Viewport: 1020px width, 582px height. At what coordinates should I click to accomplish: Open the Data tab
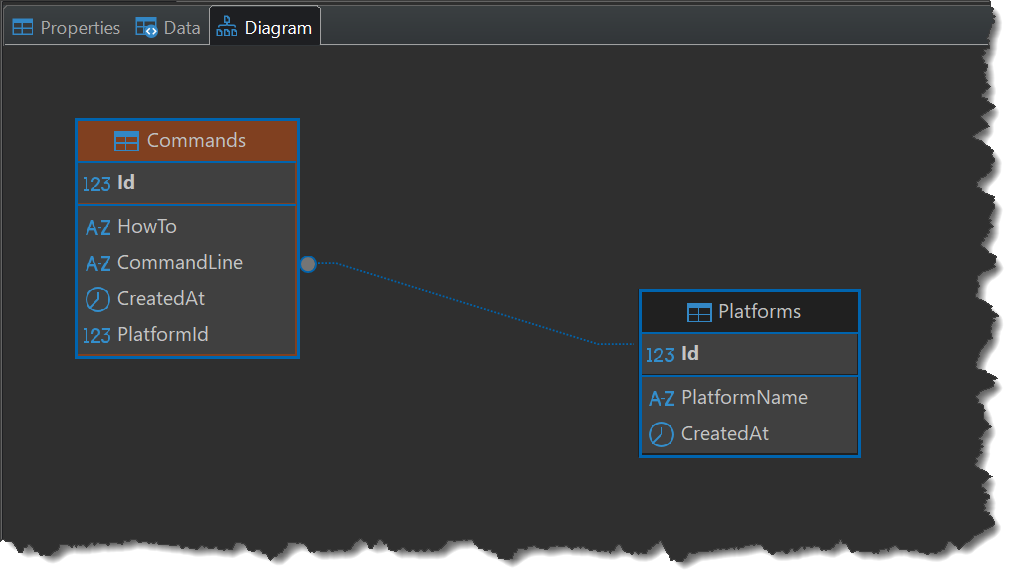coord(169,28)
